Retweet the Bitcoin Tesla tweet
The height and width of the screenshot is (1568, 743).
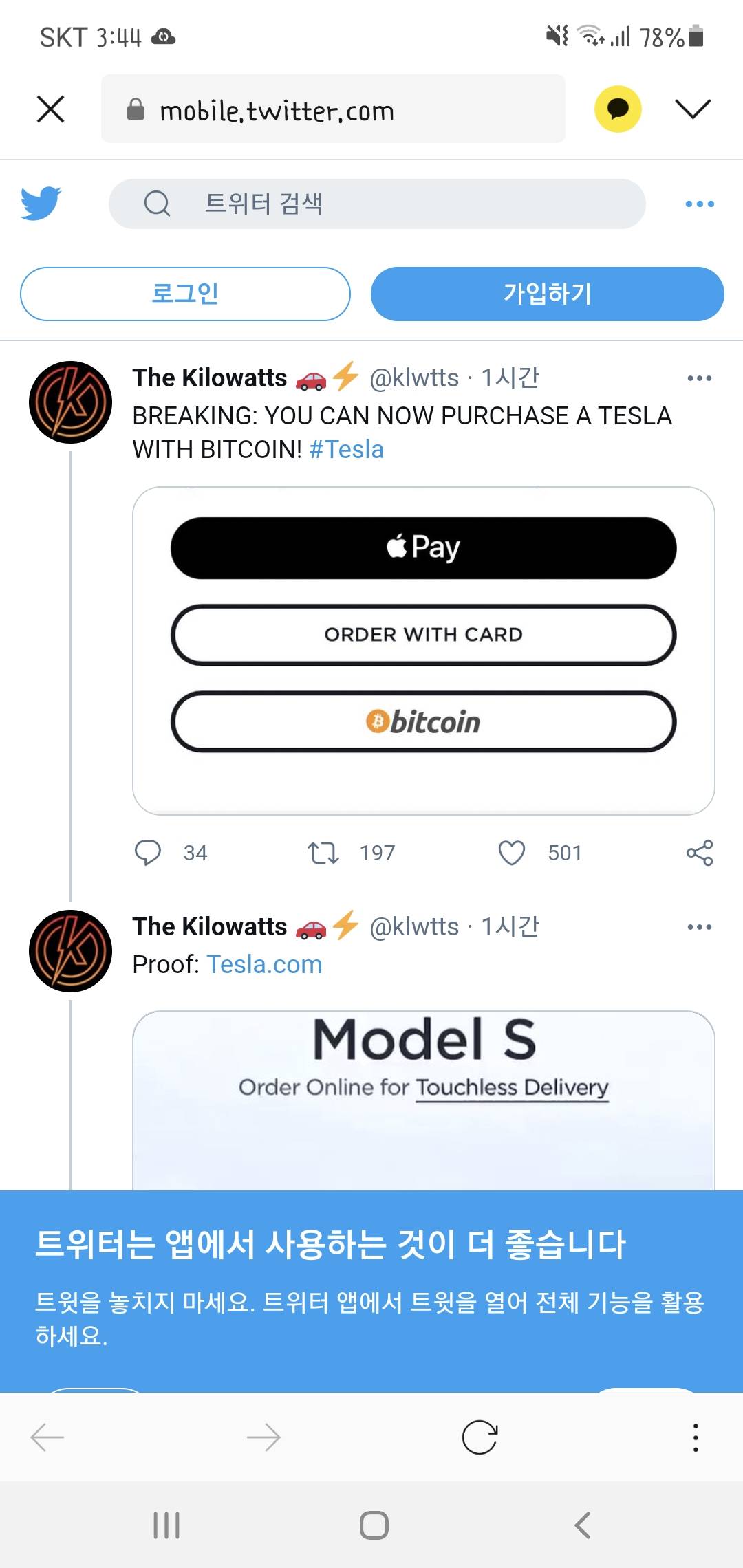click(323, 853)
